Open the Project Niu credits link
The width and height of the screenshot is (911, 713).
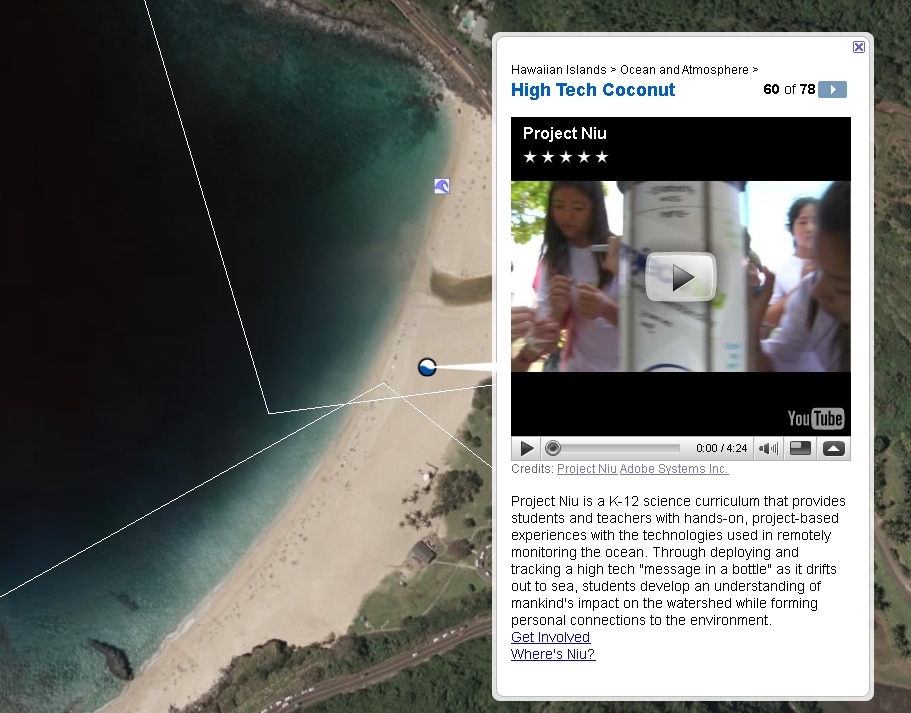(587, 469)
